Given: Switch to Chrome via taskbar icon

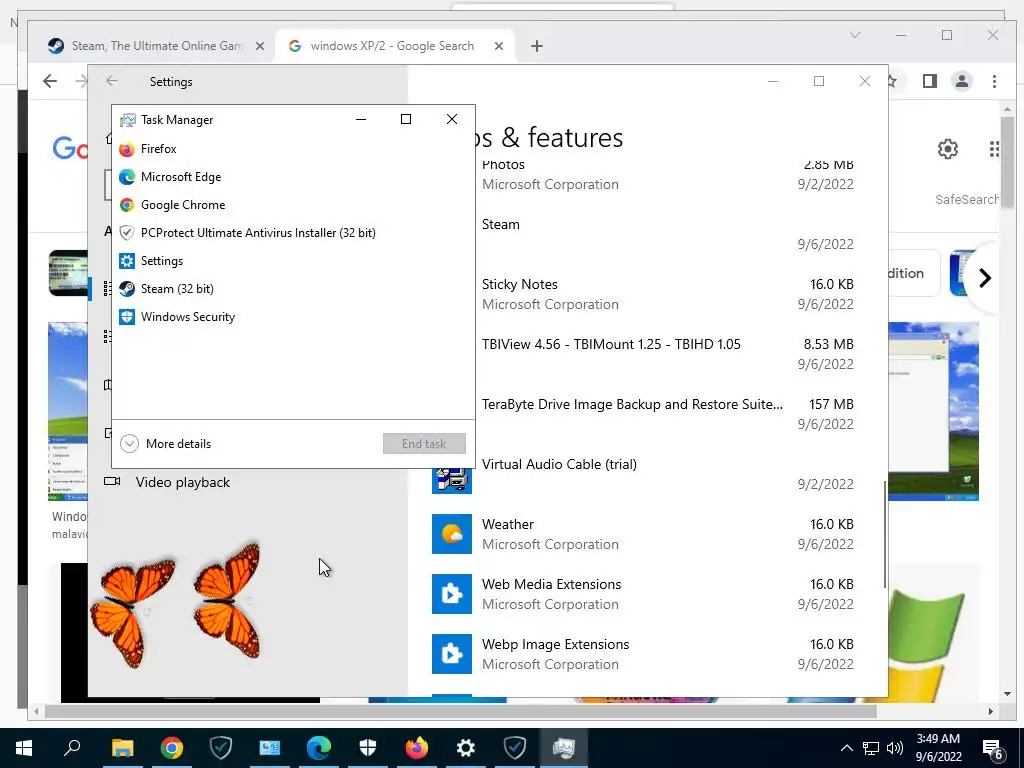Looking at the screenshot, I should point(171,748).
